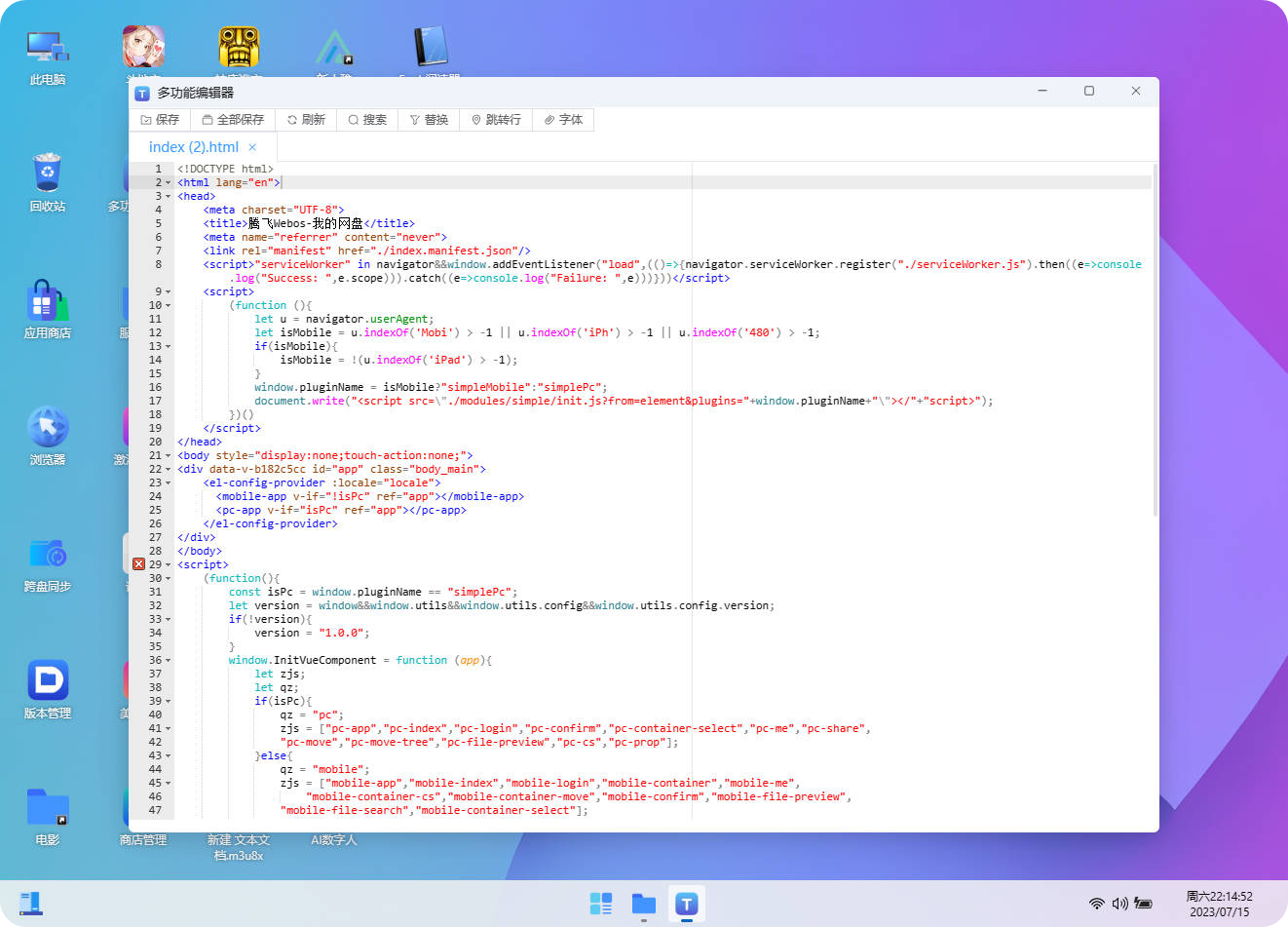Click the leftmost taskbar desktop icon
The width and height of the screenshot is (1288, 927).
coord(31,904)
